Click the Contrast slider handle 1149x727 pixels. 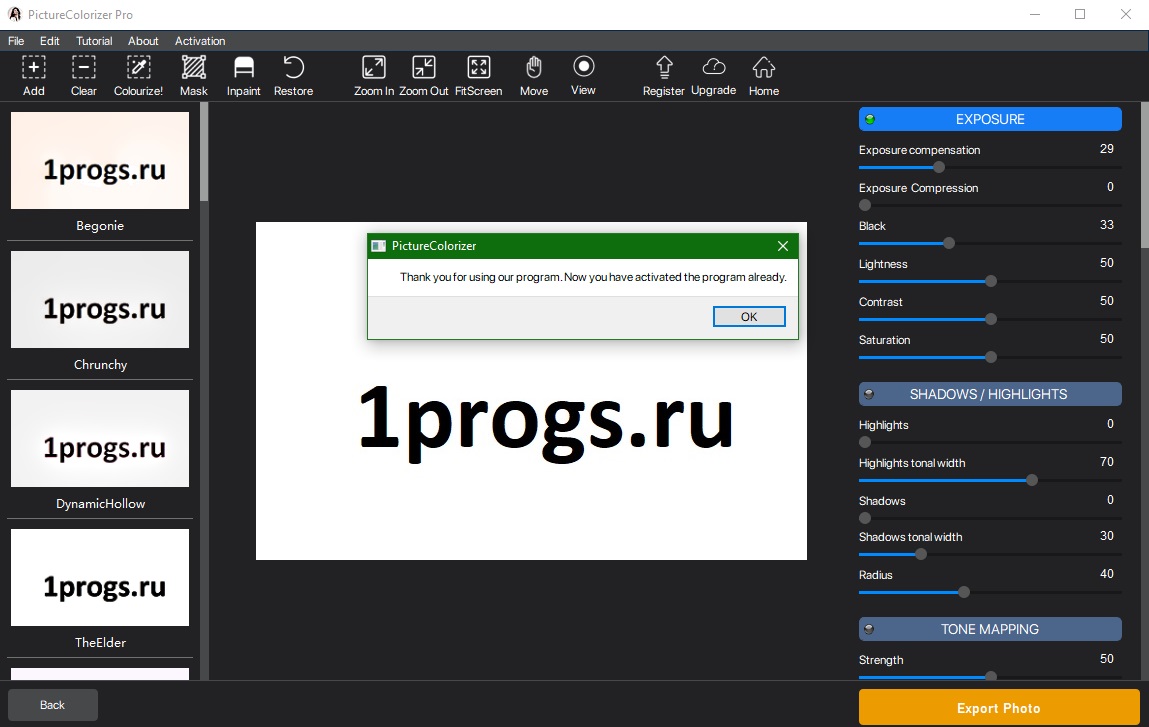(x=991, y=320)
